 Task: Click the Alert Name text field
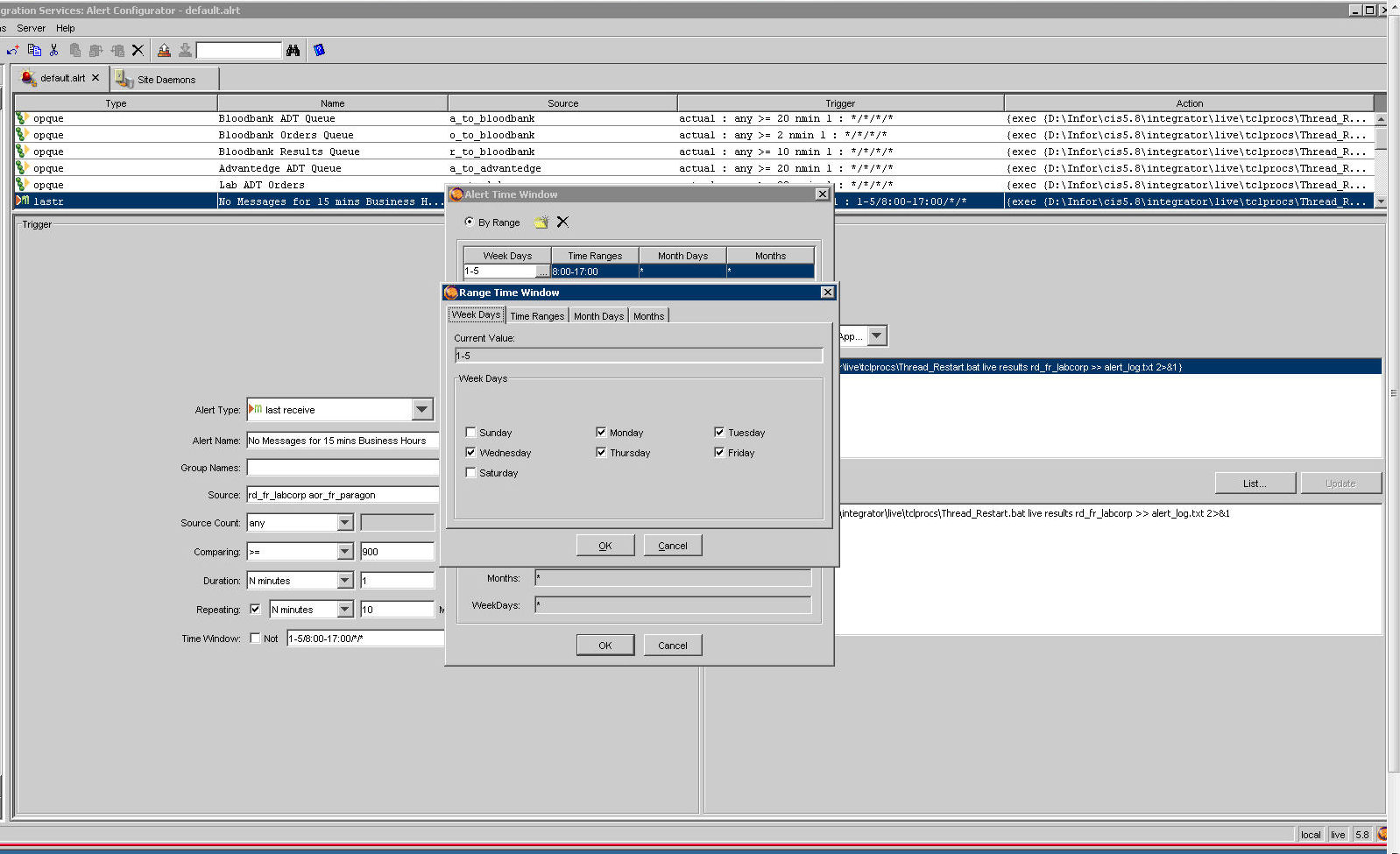click(342, 441)
